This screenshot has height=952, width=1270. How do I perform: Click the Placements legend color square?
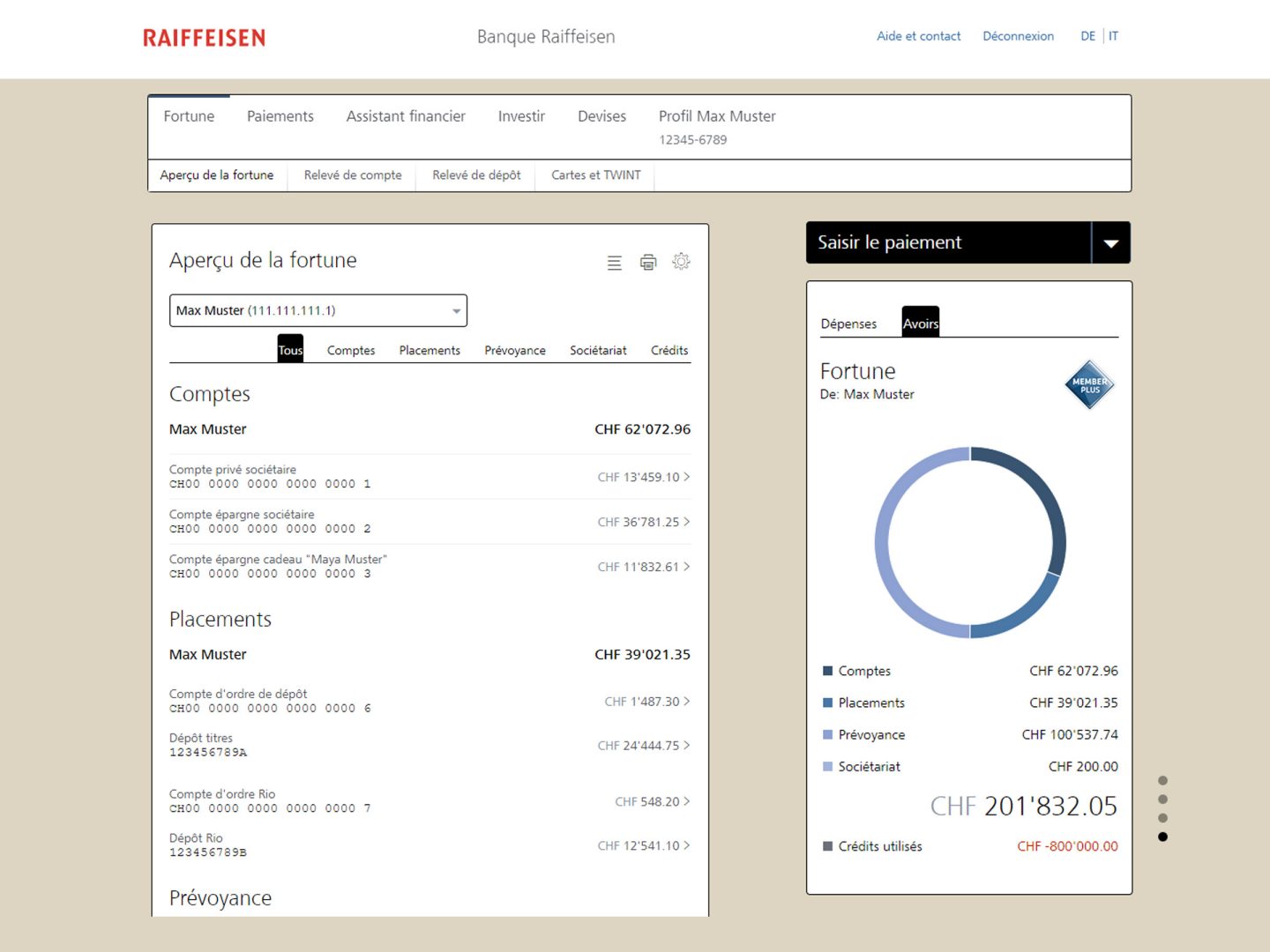pyautogui.click(x=827, y=703)
